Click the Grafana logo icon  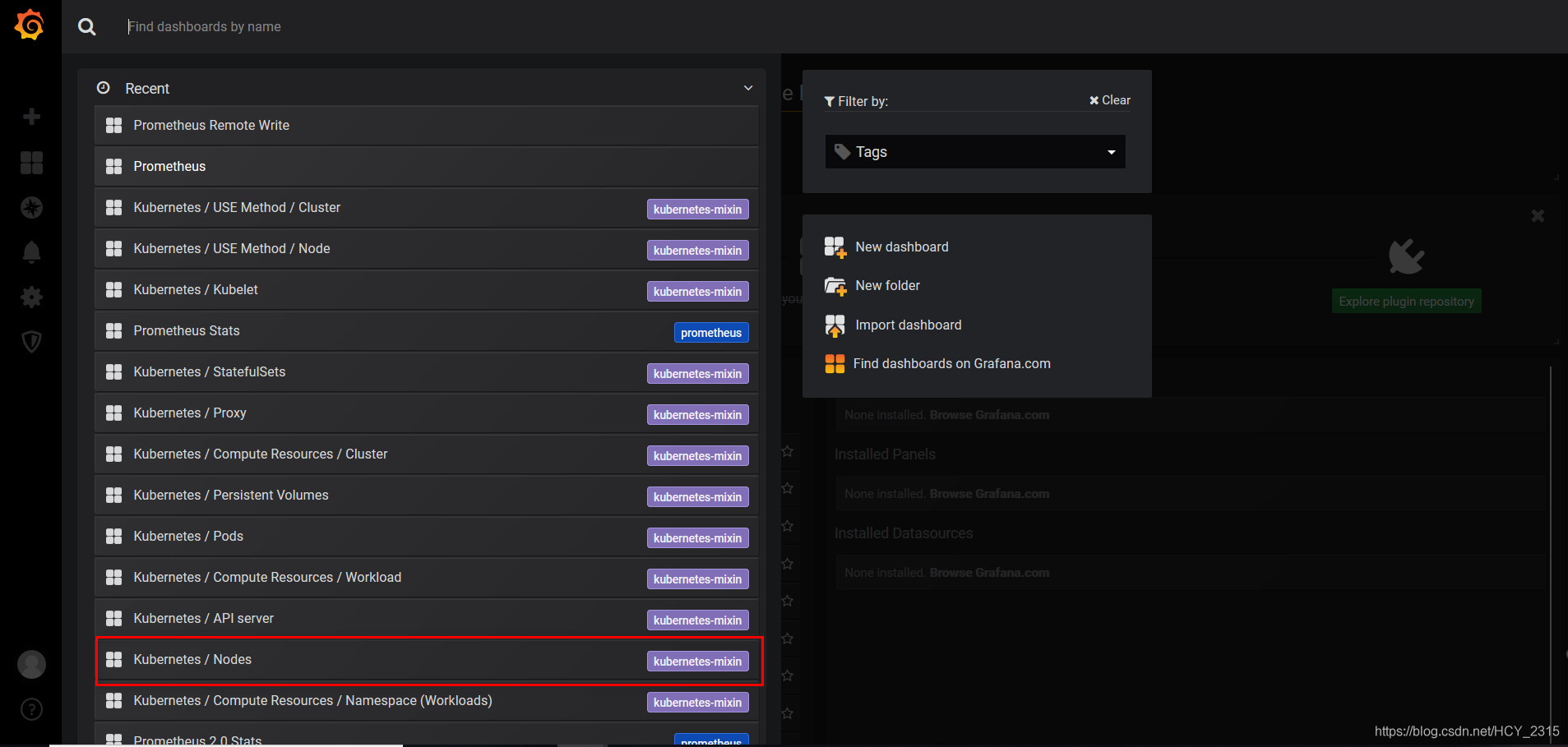click(30, 25)
